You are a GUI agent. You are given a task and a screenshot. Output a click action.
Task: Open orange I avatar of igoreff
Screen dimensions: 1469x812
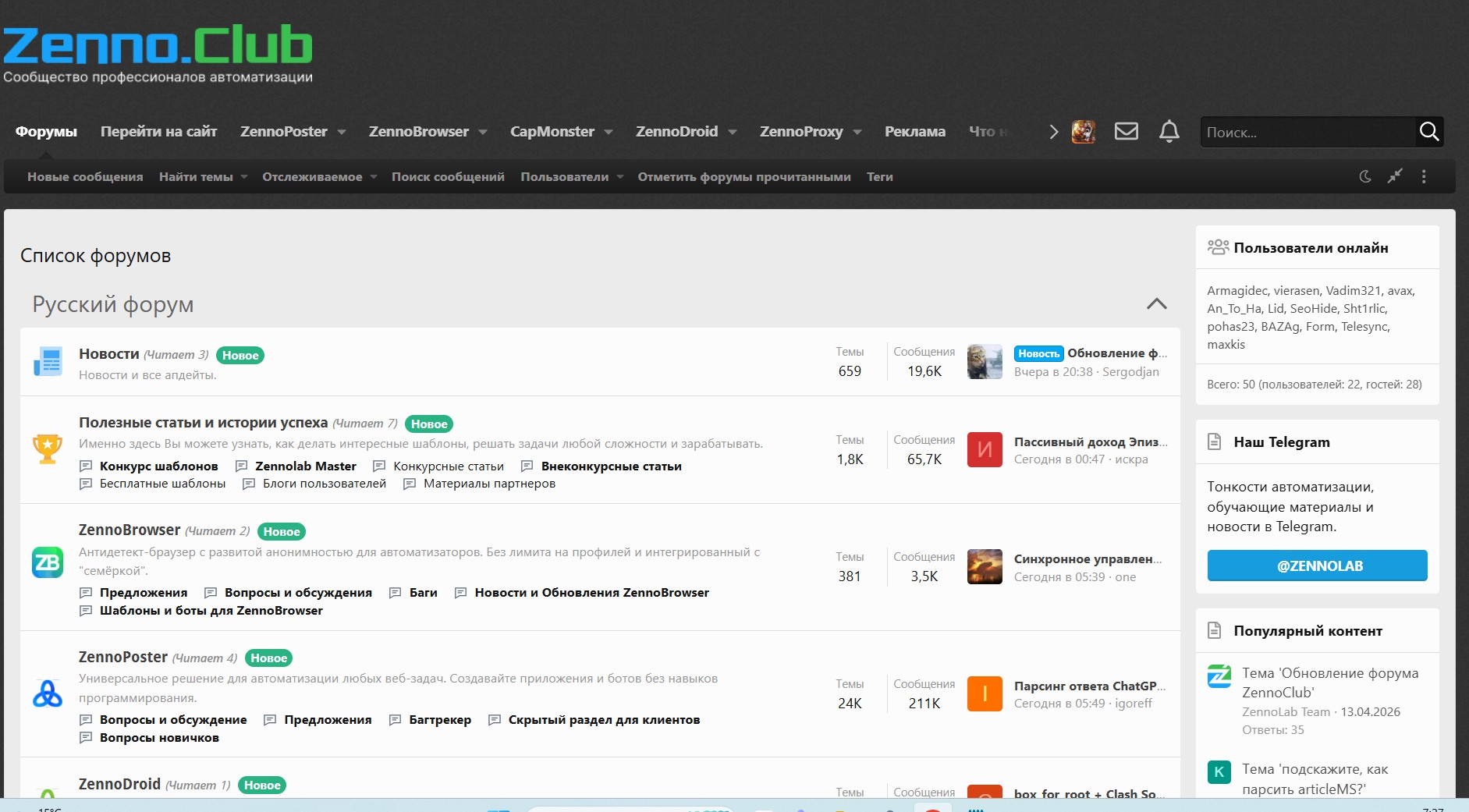tap(985, 694)
